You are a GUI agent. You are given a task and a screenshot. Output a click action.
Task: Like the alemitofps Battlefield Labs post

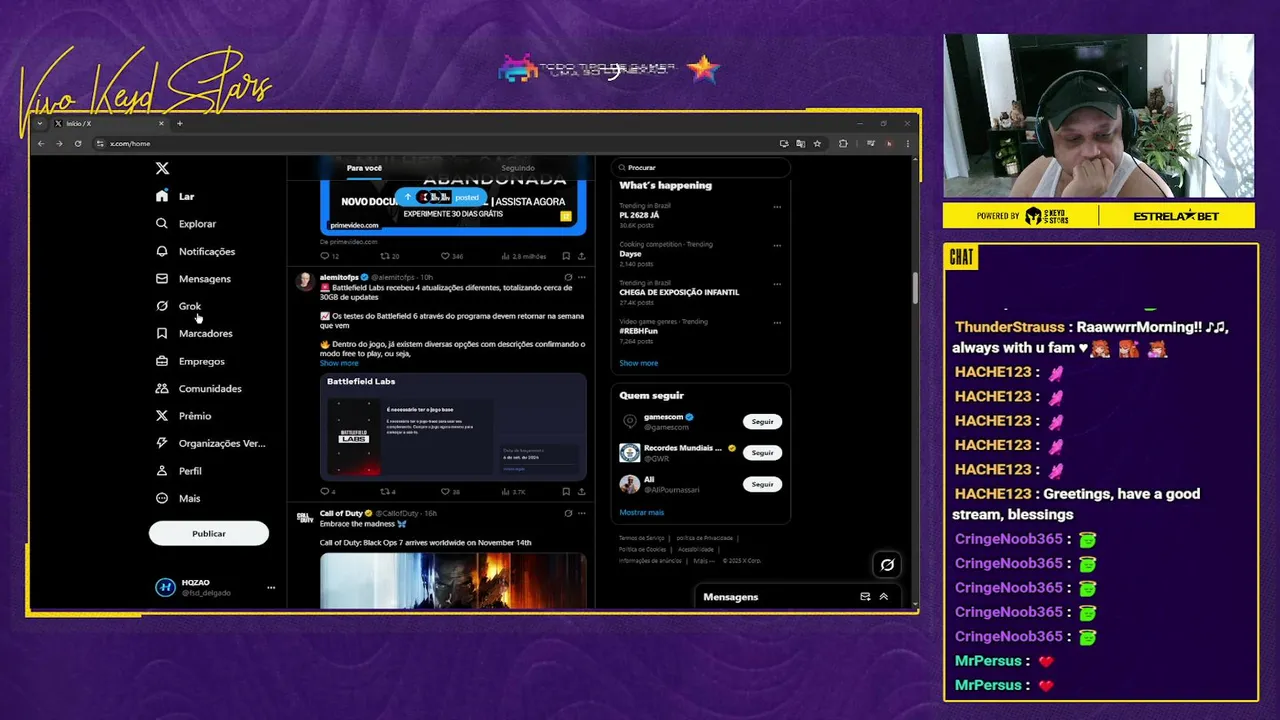(446, 492)
